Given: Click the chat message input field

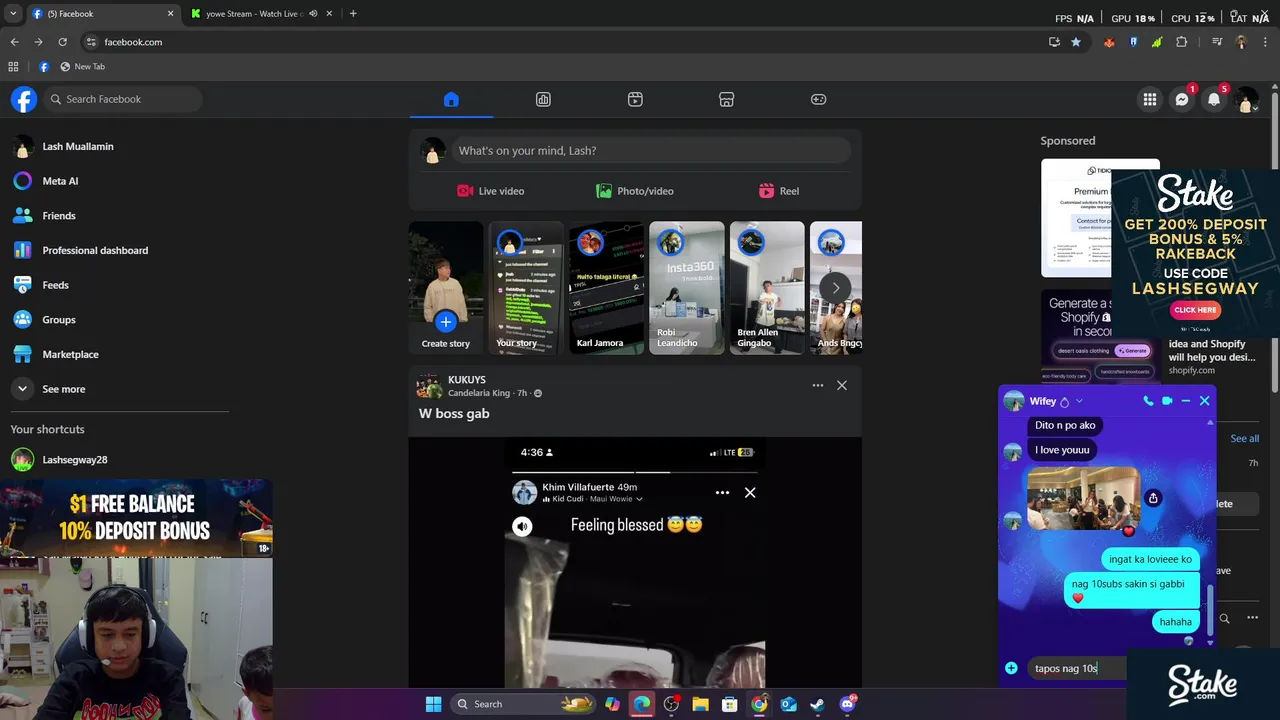Looking at the screenshot, I should (1078, 668).
